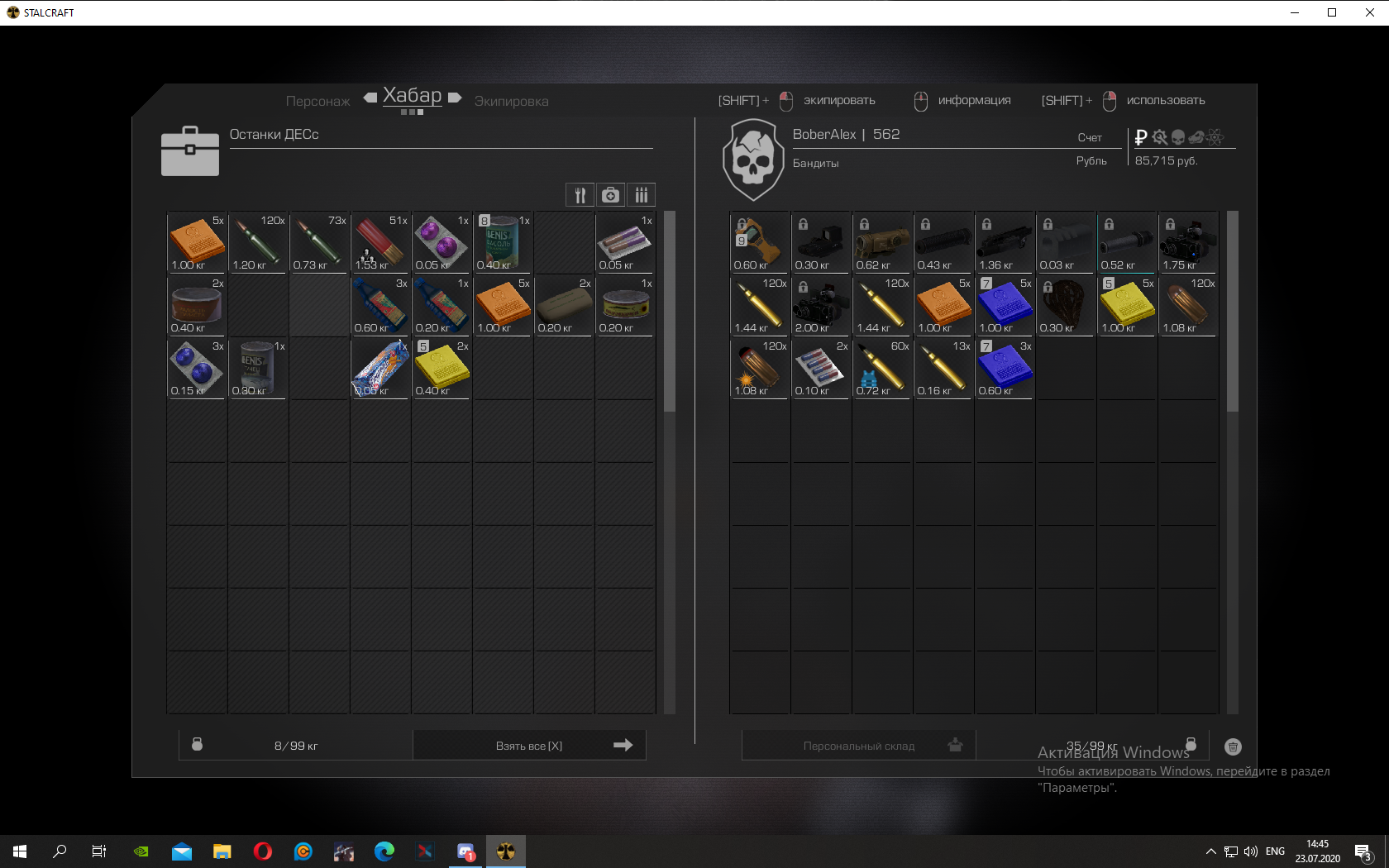Select the locked muzzle brake 0.03 кг
The image size is (1389, 868).
(1066, 242)
